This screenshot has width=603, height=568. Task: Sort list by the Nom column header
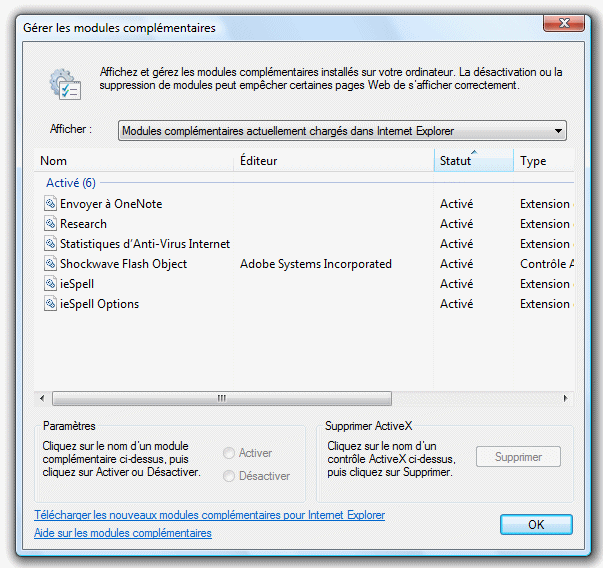[x=134, y=160]
